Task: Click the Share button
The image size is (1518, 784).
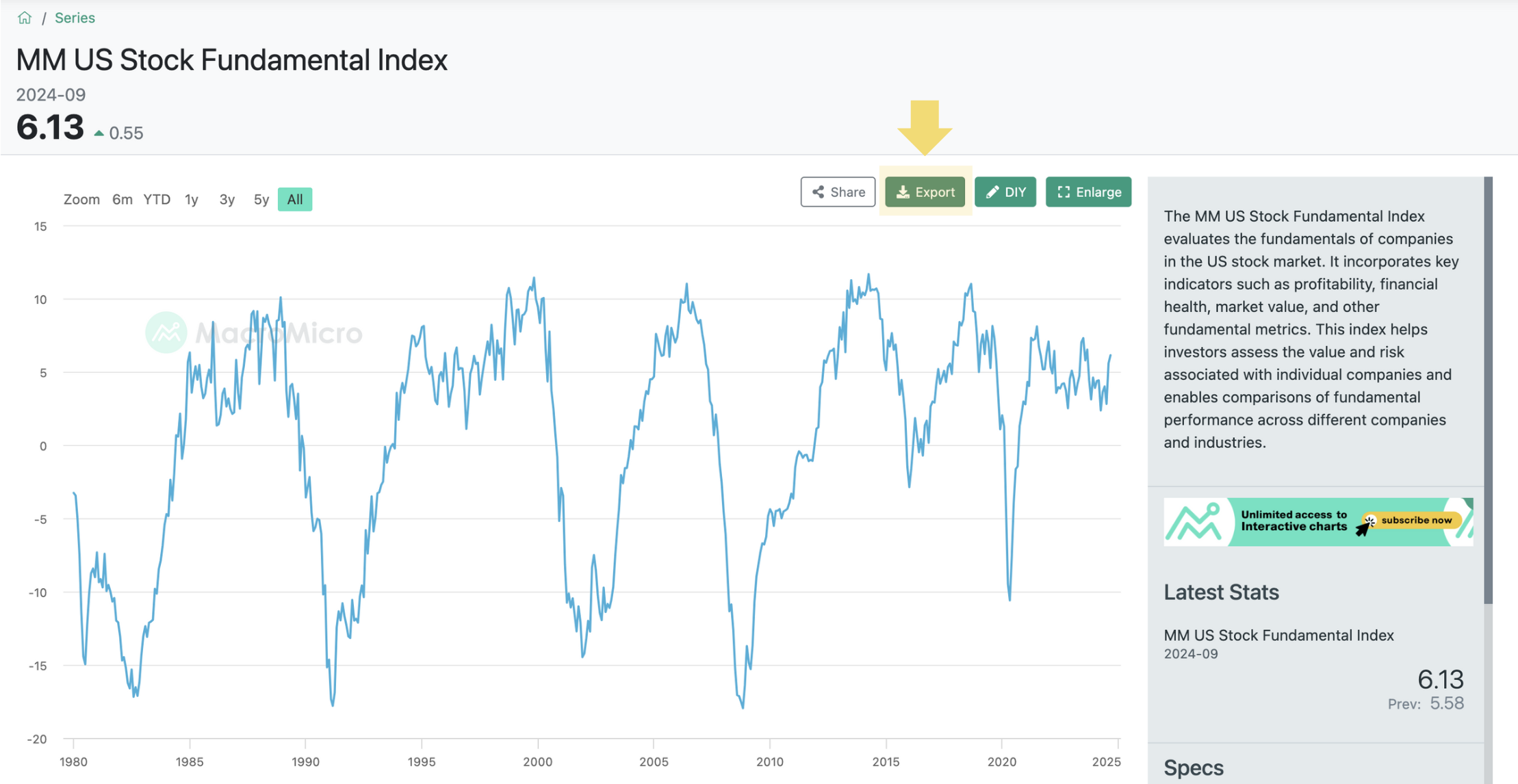Action: (838, 192)
